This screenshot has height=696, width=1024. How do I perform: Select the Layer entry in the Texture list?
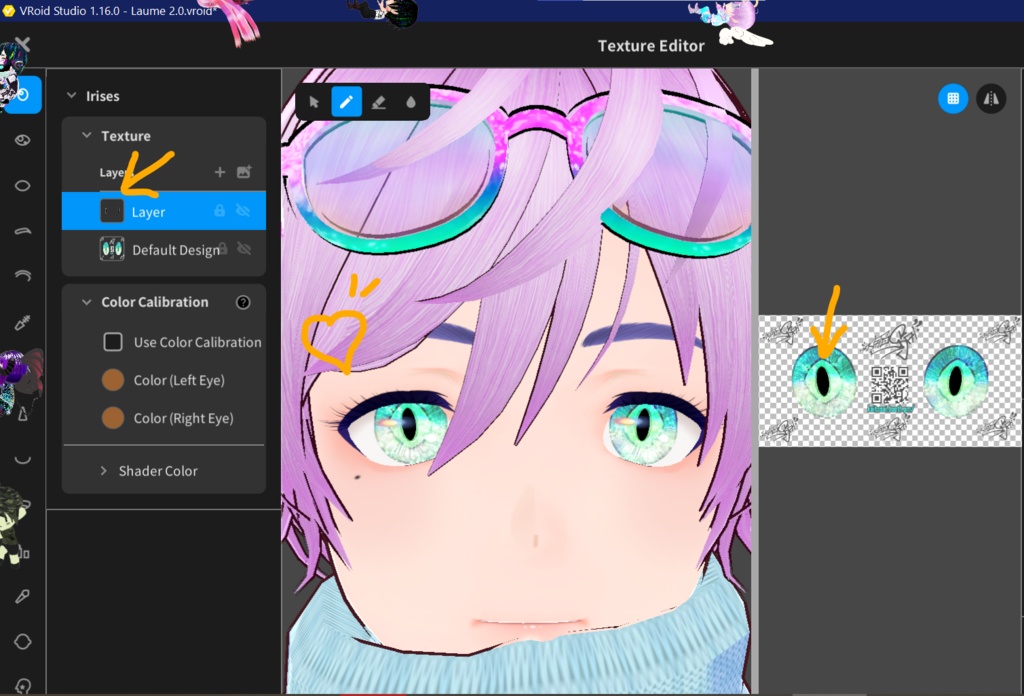click(150, 211)
